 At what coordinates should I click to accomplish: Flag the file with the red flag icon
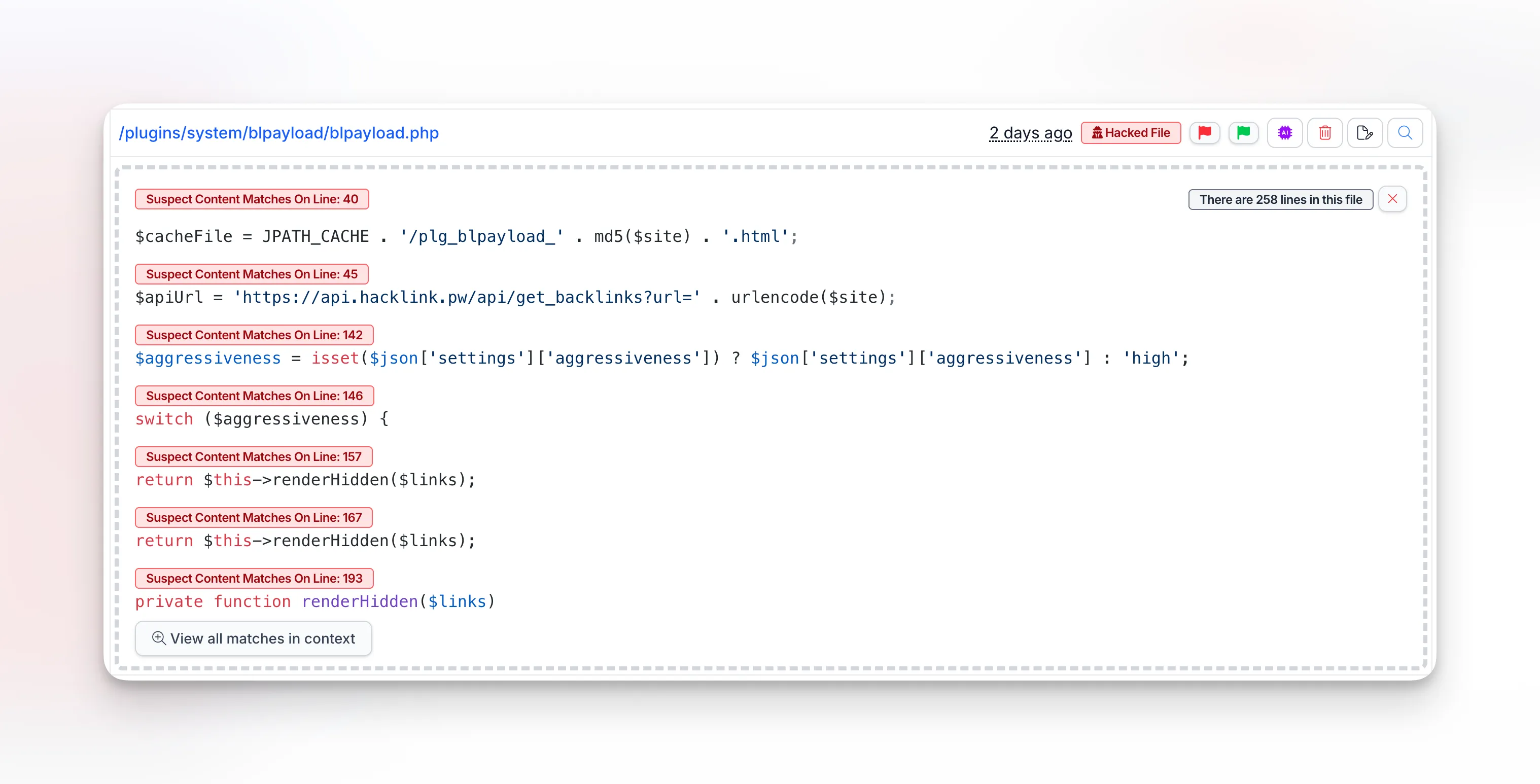click(x=1205, y=133)
